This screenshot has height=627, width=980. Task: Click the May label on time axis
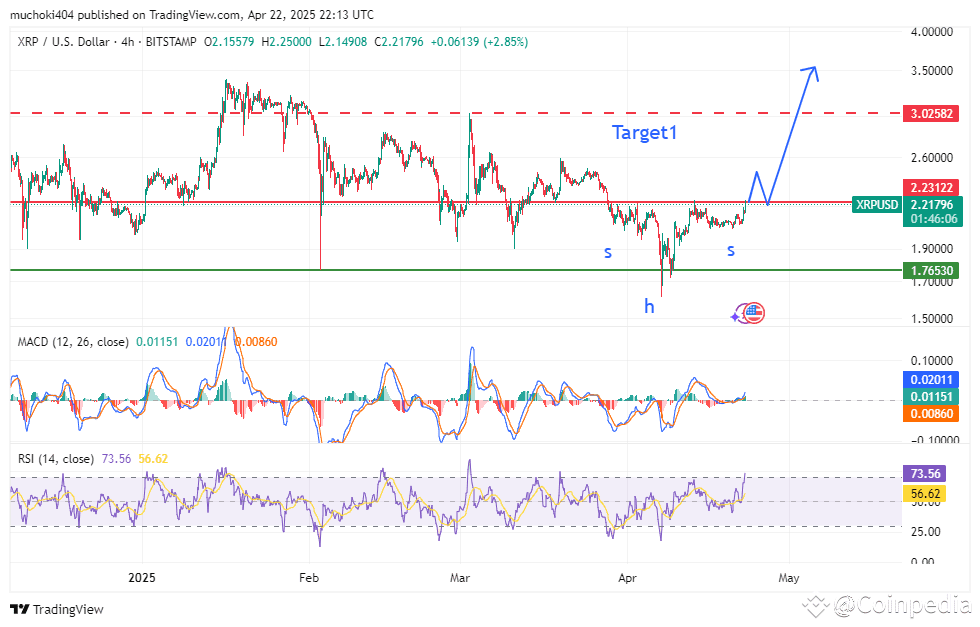point(789,577)
